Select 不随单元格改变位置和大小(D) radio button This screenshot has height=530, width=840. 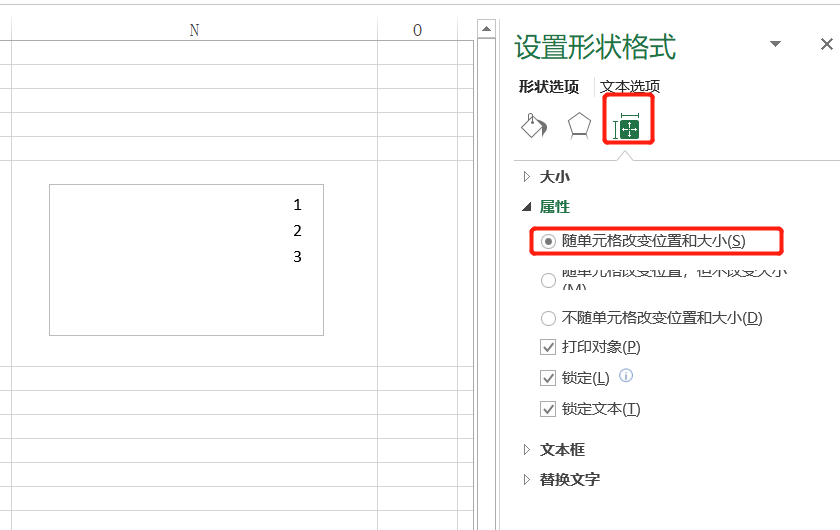point(548,318)
